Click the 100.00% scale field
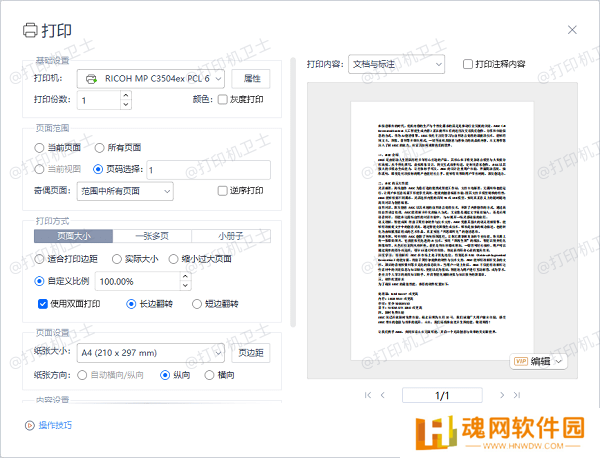Image resolution: width=600 pixels, height=458 pixels. click(x=137, y=281)
